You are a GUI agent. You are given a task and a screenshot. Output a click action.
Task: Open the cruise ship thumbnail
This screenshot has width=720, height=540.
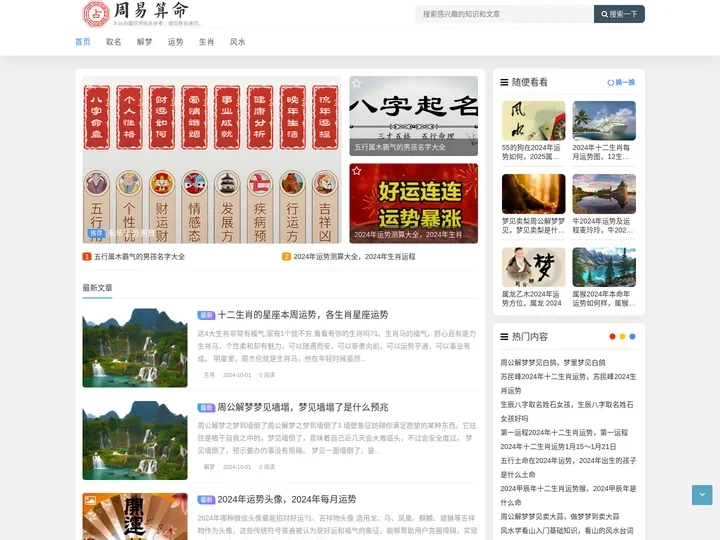604,121
